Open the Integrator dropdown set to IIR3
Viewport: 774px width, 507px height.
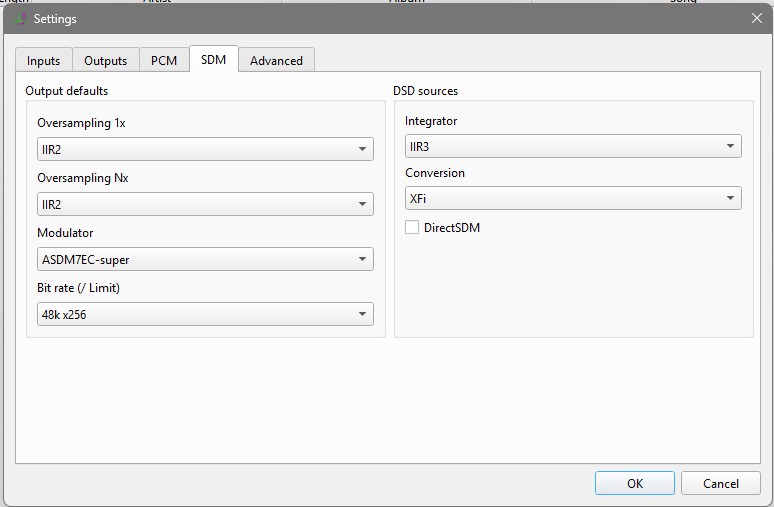(x=572, y=147)
